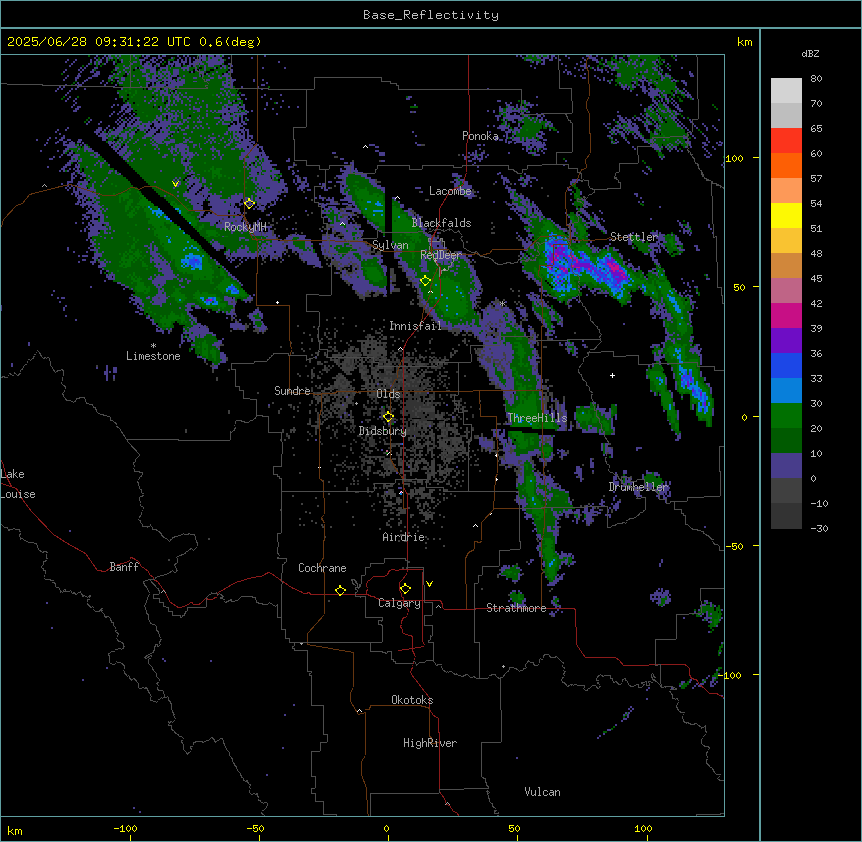Click the Lacombe city label
Screen dimensions: 862x842
pos(450,191)
